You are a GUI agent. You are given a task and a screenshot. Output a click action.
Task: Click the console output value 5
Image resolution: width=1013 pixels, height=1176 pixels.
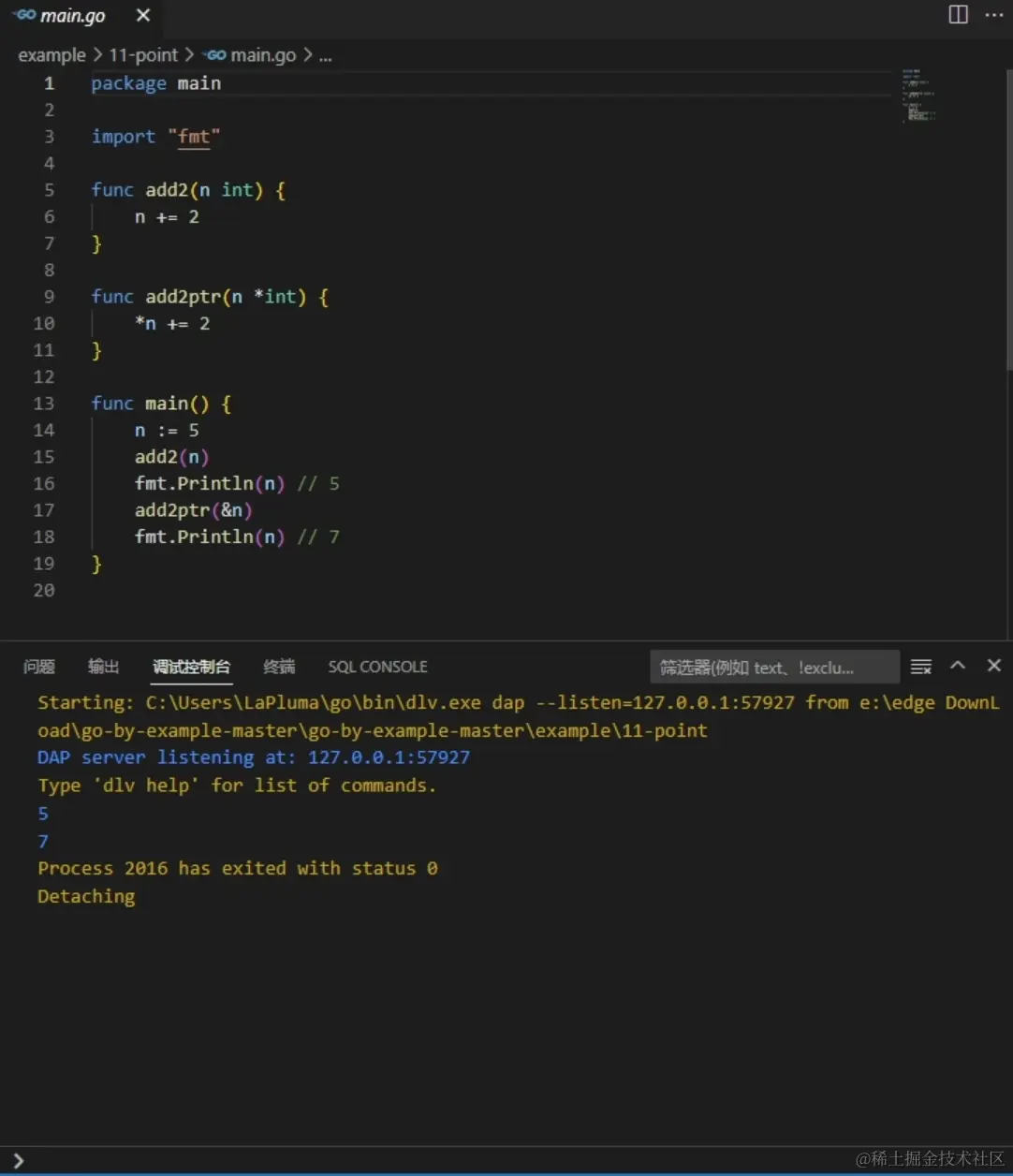coord(43,814)
